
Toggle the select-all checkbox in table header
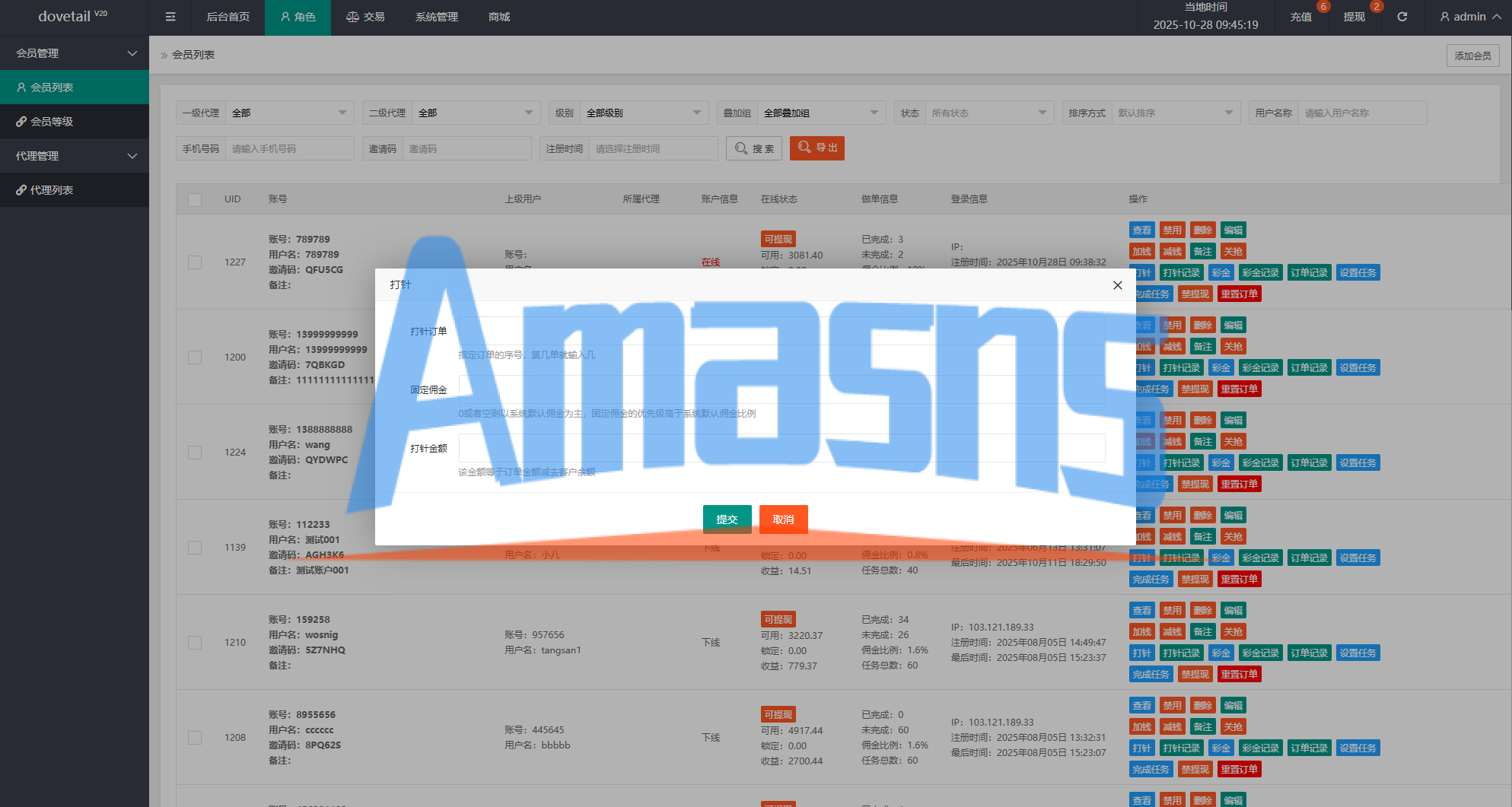(x=195, y=199)
